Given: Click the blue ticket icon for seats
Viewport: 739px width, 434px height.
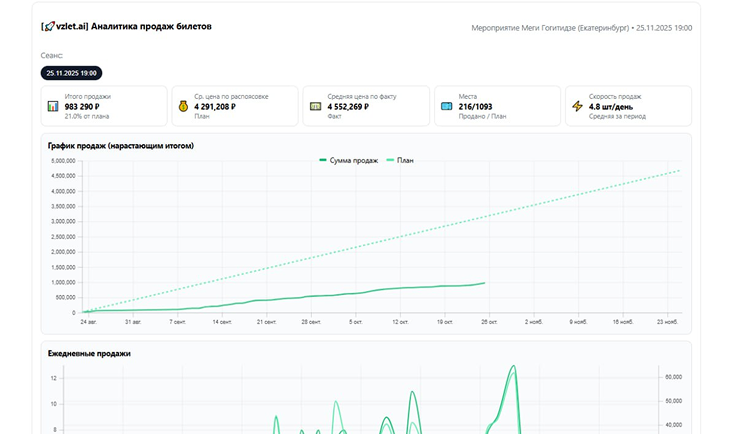Looking at the screenshot, I should [x=446, y=105].
